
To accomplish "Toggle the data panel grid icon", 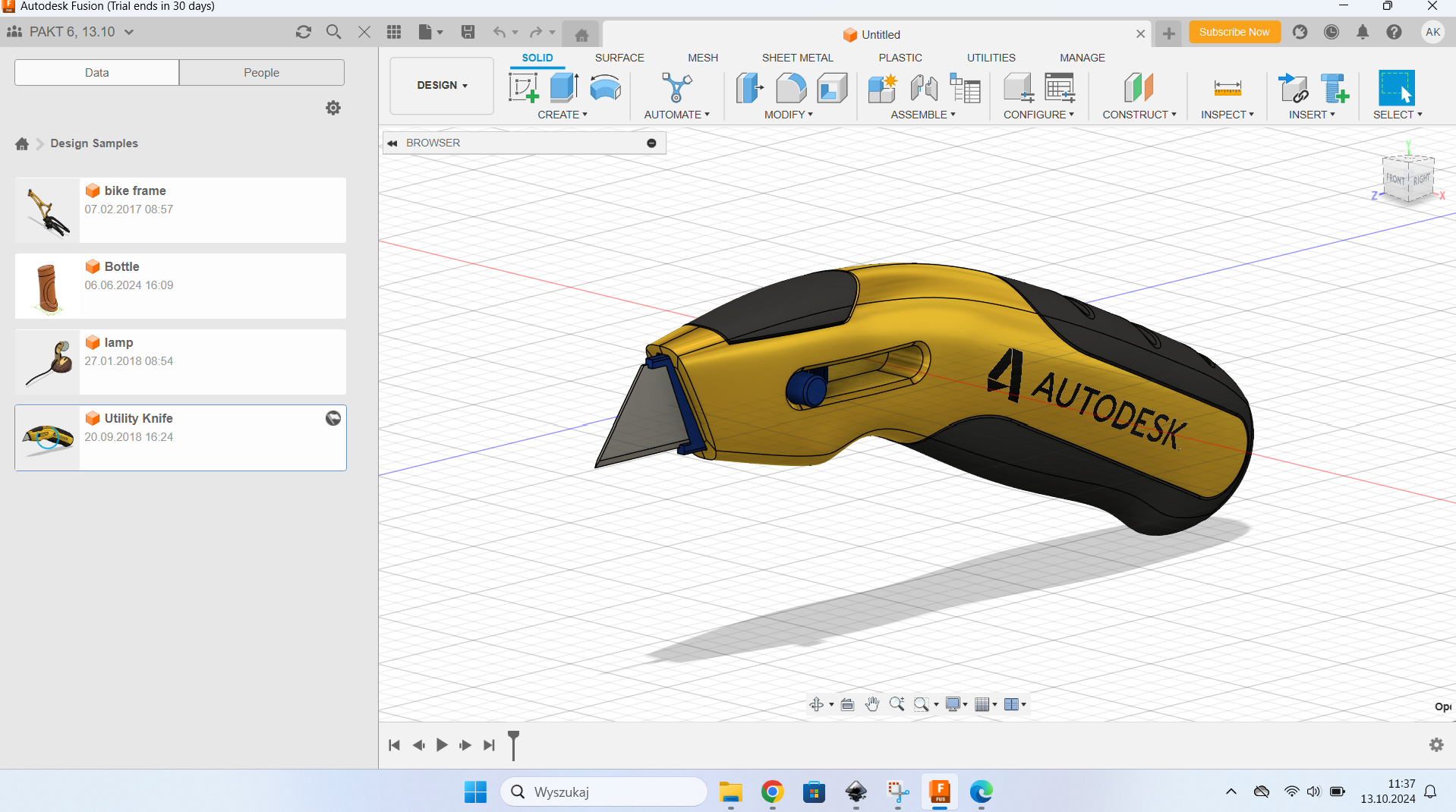I will [393, 32].
